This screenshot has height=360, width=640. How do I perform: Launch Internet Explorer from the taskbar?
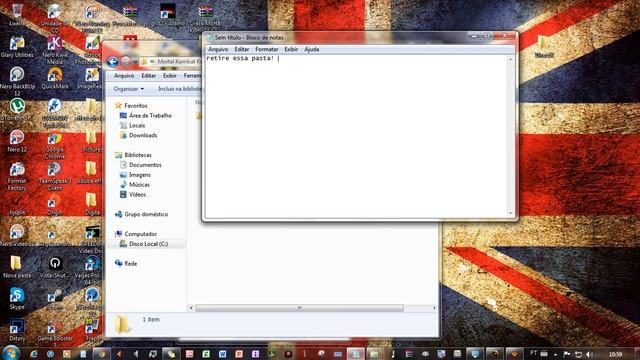pyautogui.click(x=33, y=354)
